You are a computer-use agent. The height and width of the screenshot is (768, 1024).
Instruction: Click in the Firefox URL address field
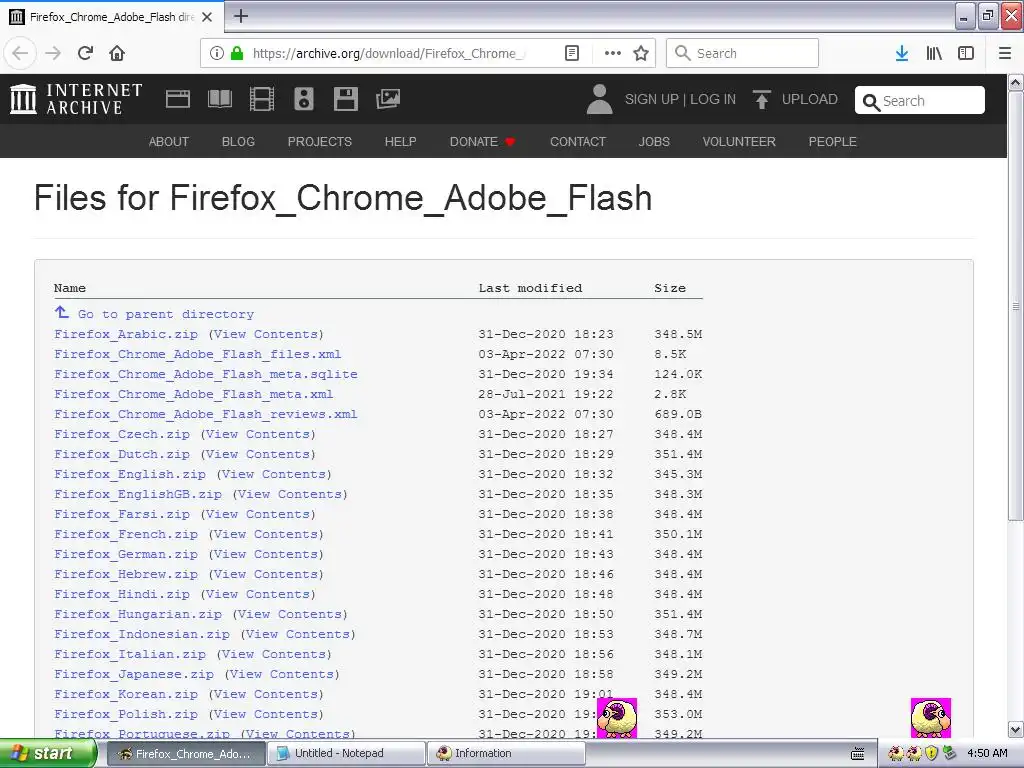tap(388, 53)
